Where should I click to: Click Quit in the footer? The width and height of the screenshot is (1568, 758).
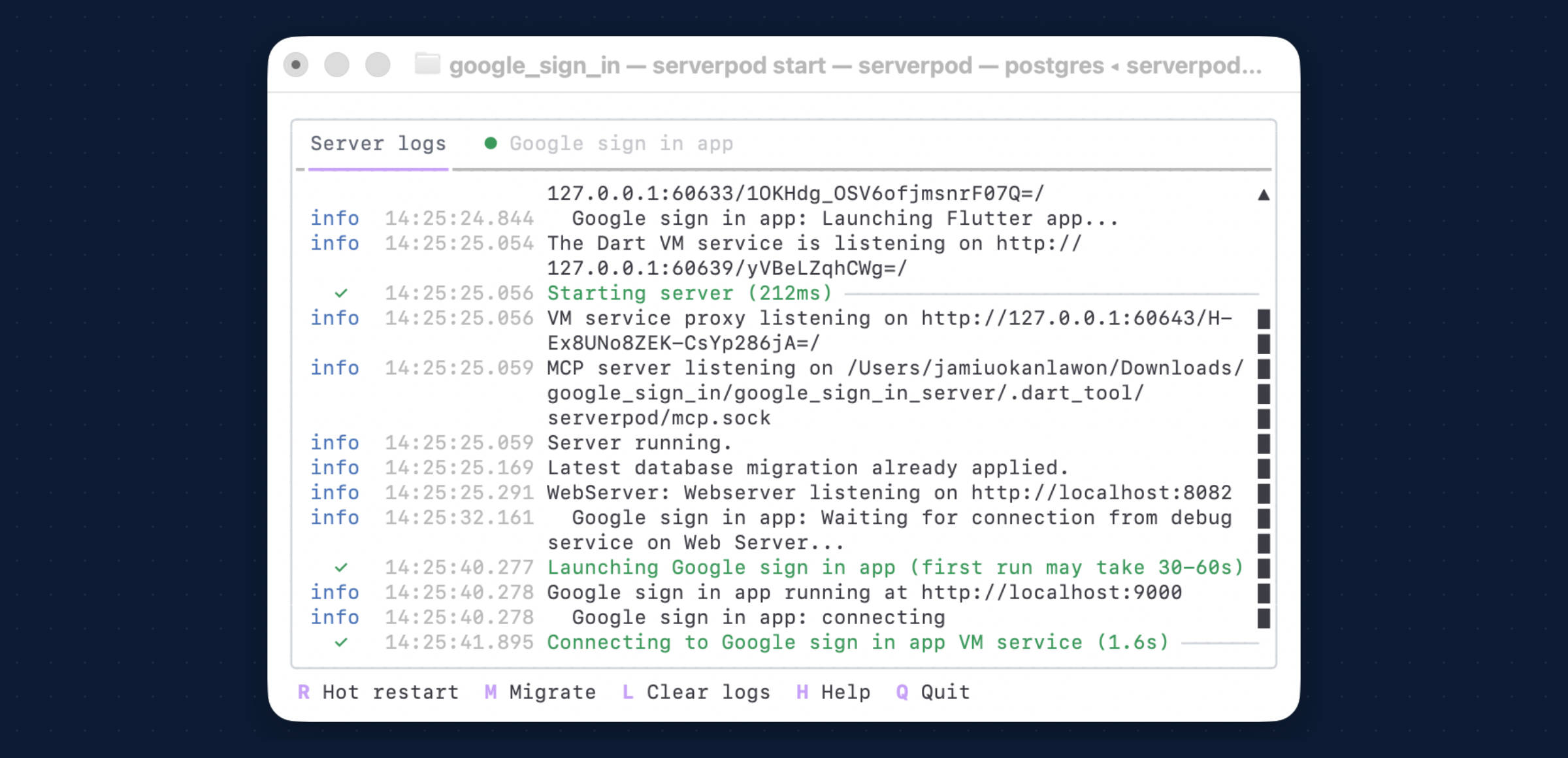tap(933, 692)
